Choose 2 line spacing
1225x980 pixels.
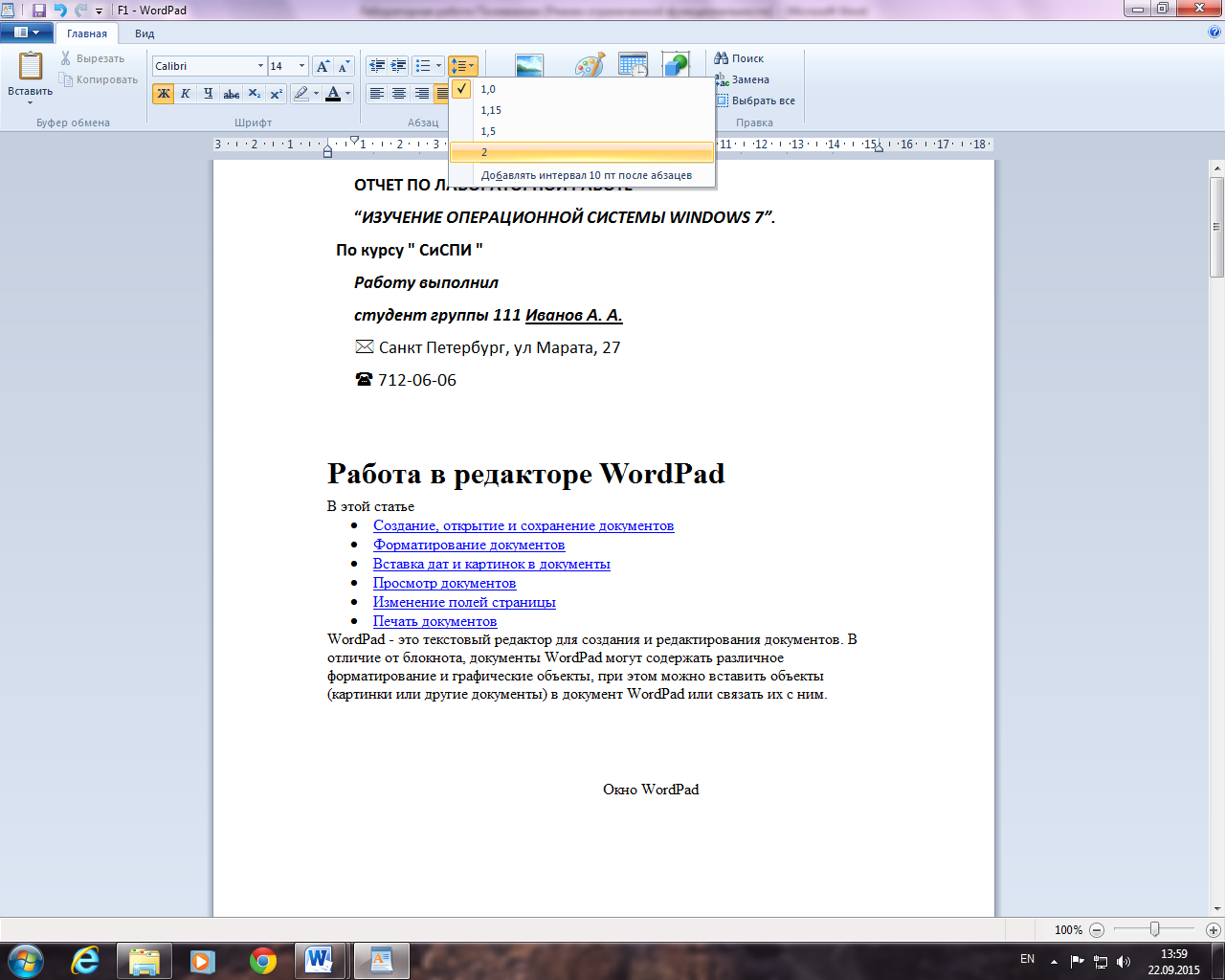click(x=582, y=152)
